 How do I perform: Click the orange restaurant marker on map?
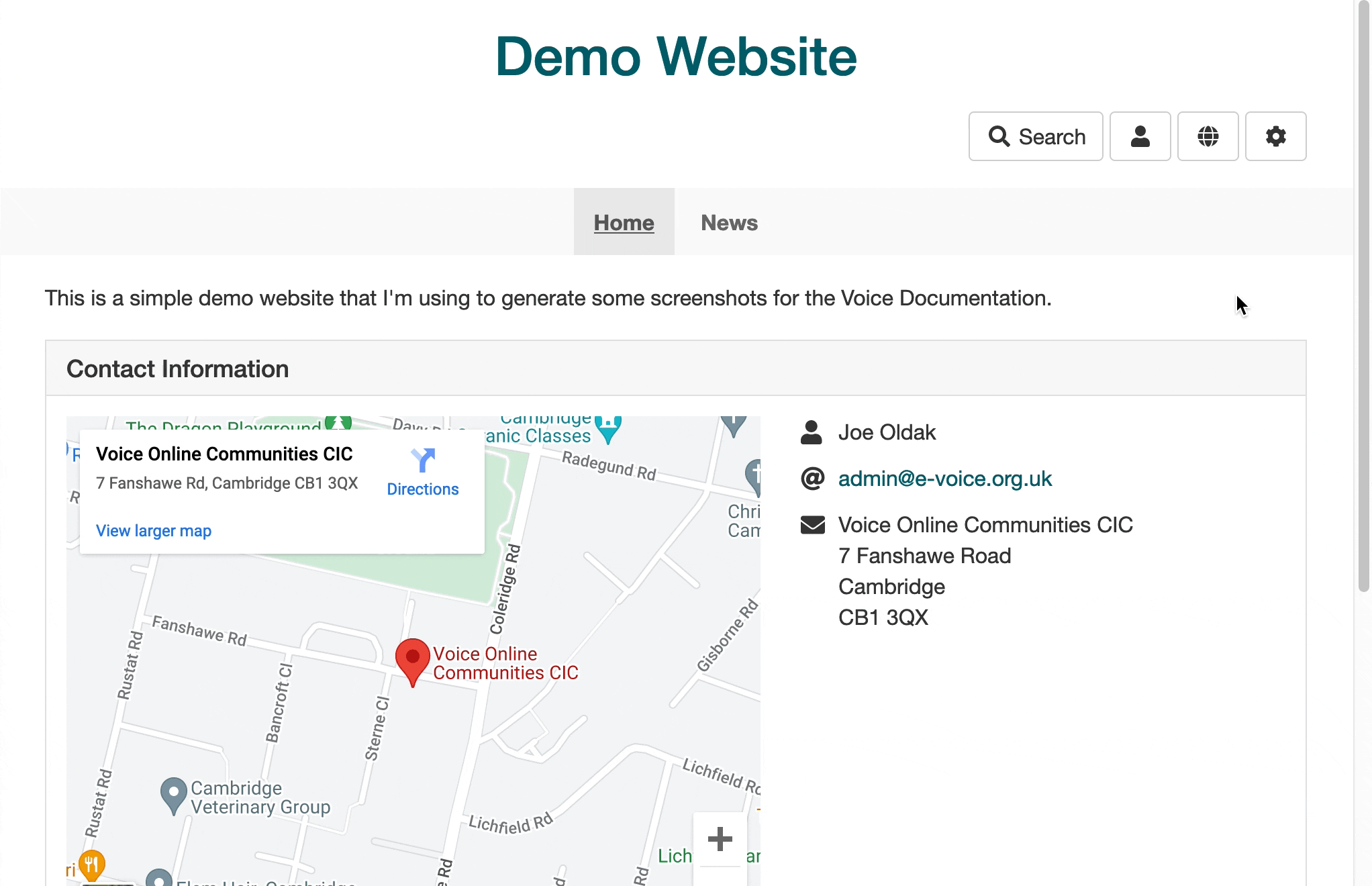92,865
